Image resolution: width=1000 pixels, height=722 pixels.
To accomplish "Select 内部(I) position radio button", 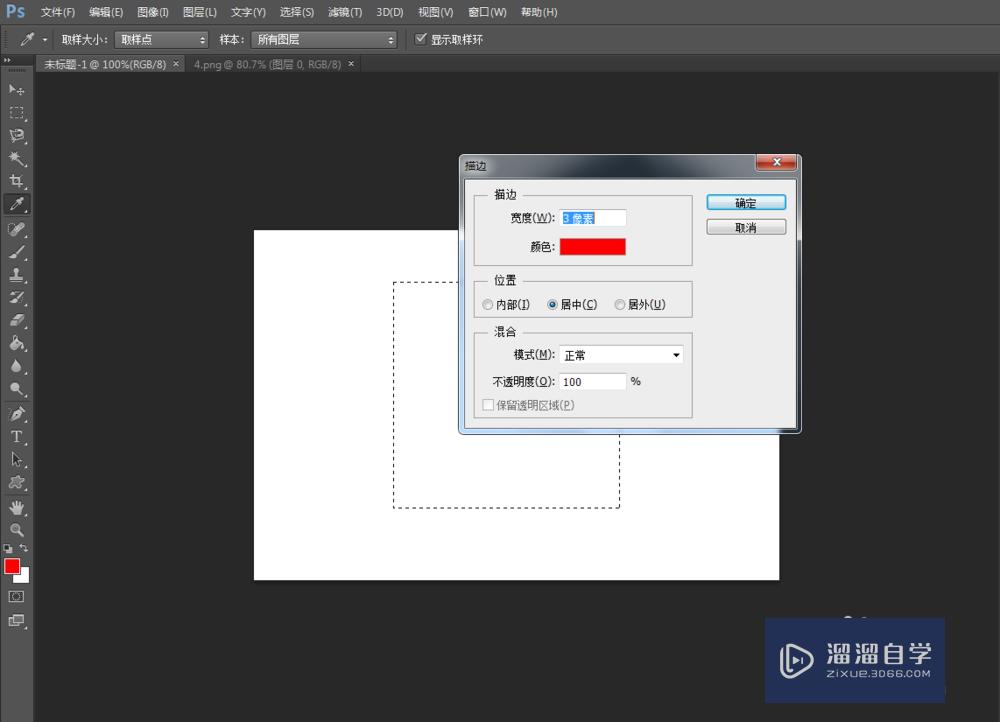I will point(488,305).
